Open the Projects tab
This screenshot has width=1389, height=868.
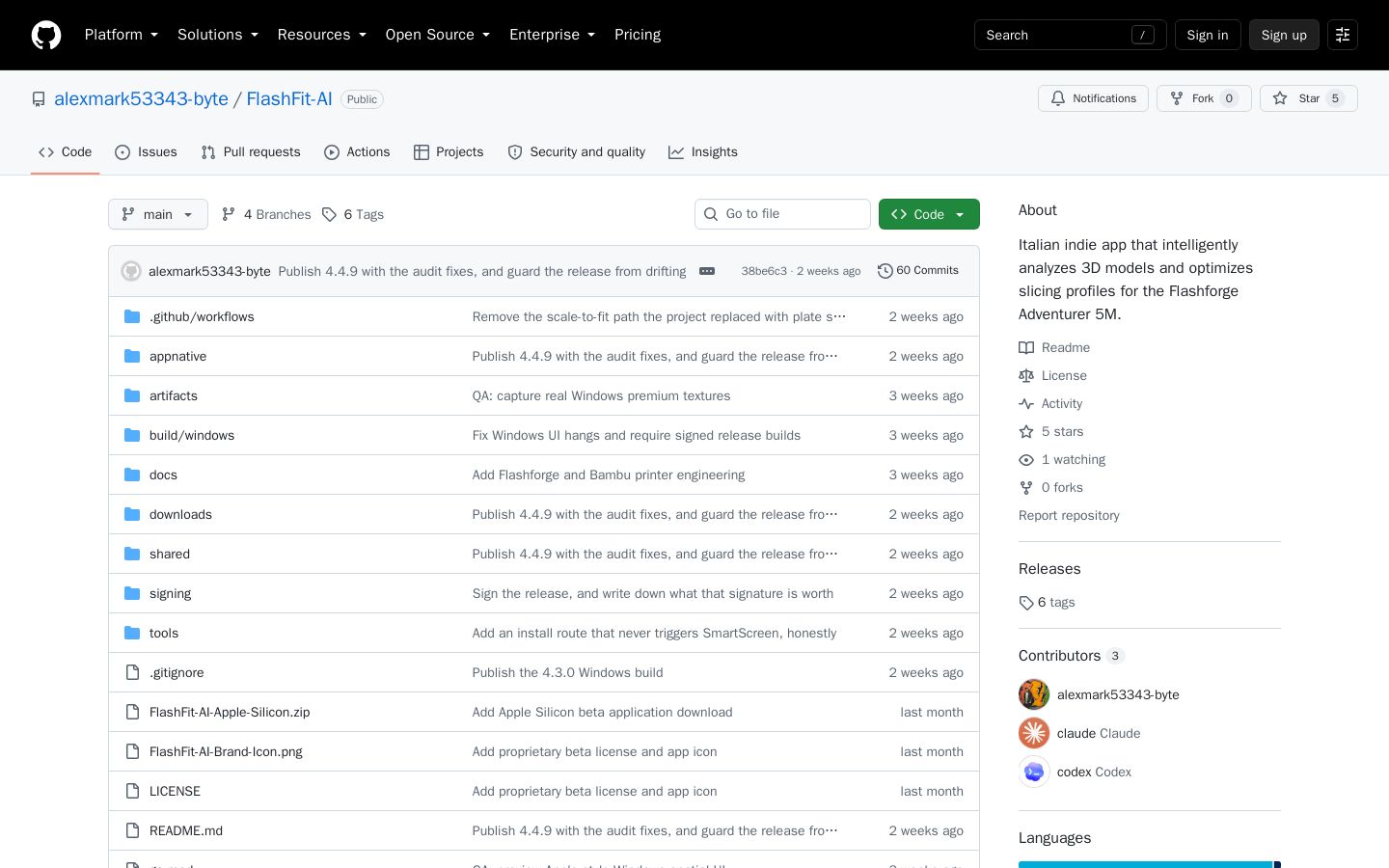[449, 152]
